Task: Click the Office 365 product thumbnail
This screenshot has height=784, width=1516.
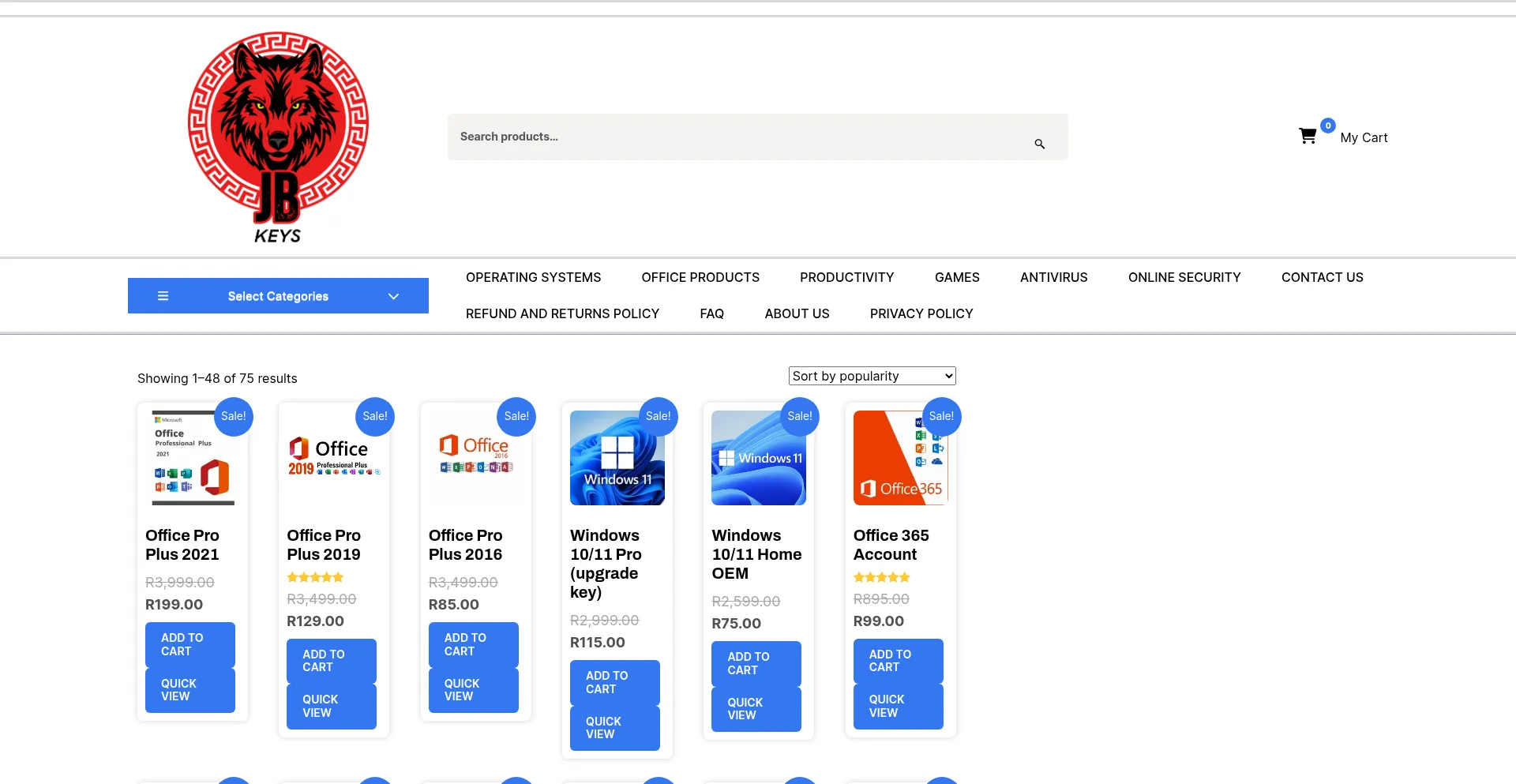Action: tap(901, 458)
